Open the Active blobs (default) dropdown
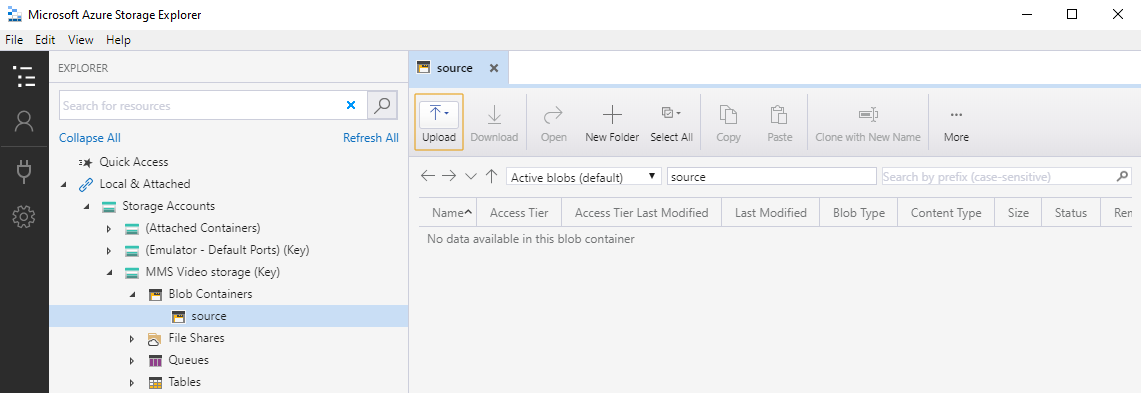Image resolution: width=1141 pixels, height=393 pixels. [x=584, y=177]
